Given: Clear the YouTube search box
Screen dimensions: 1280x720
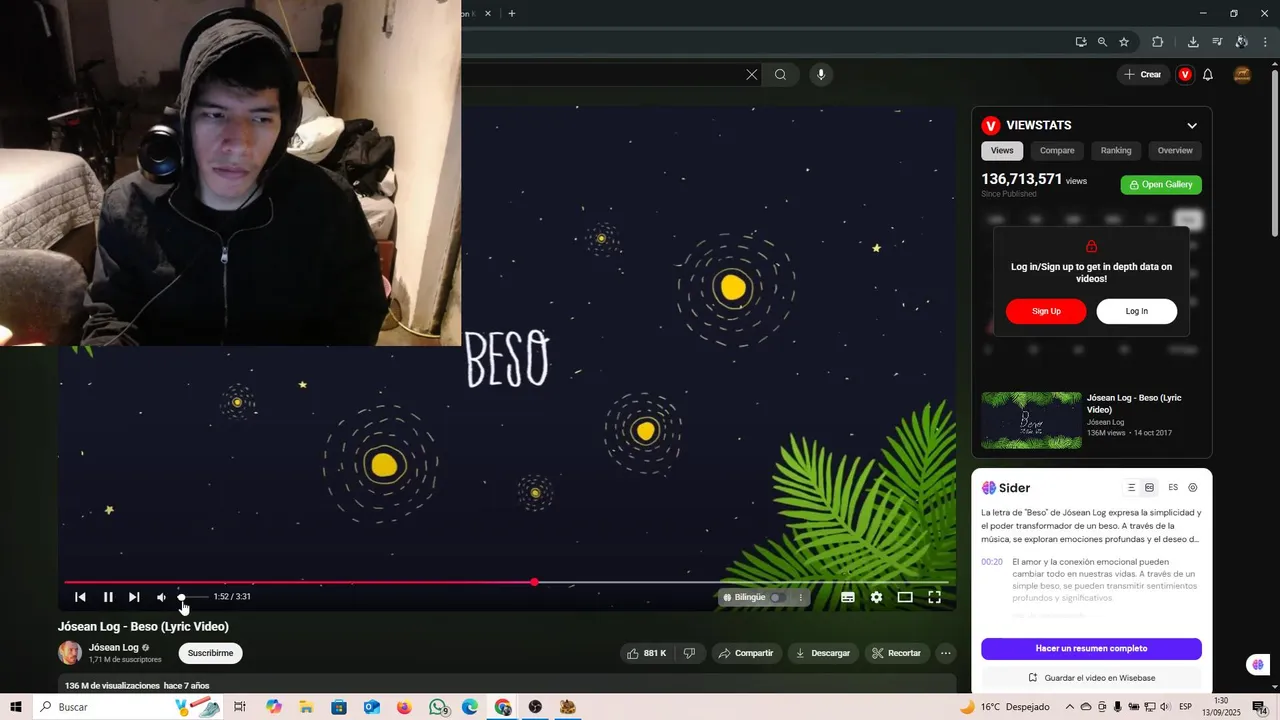Looking at the screenshot, I should tap(752, 74).
